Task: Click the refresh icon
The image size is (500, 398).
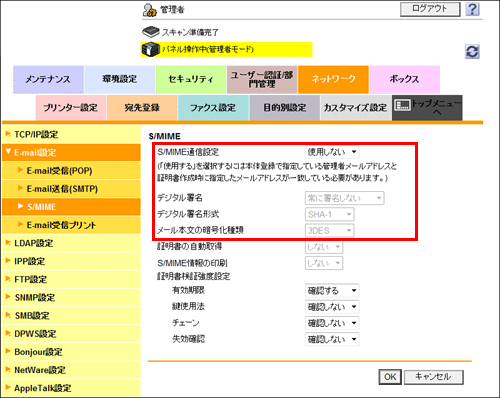Action: tap(472, 52)
